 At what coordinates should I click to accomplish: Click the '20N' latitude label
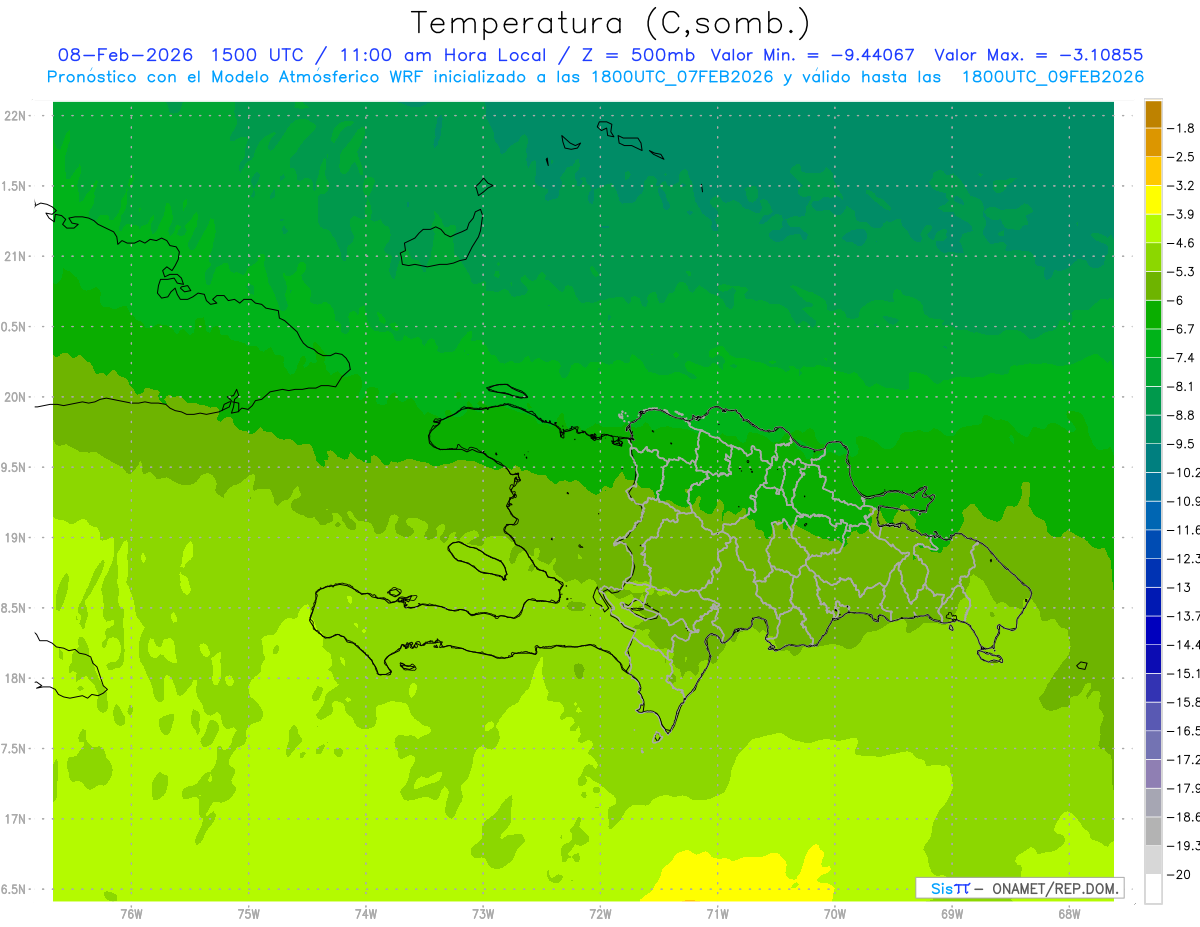pyautogui.click(x=16, y=397)
